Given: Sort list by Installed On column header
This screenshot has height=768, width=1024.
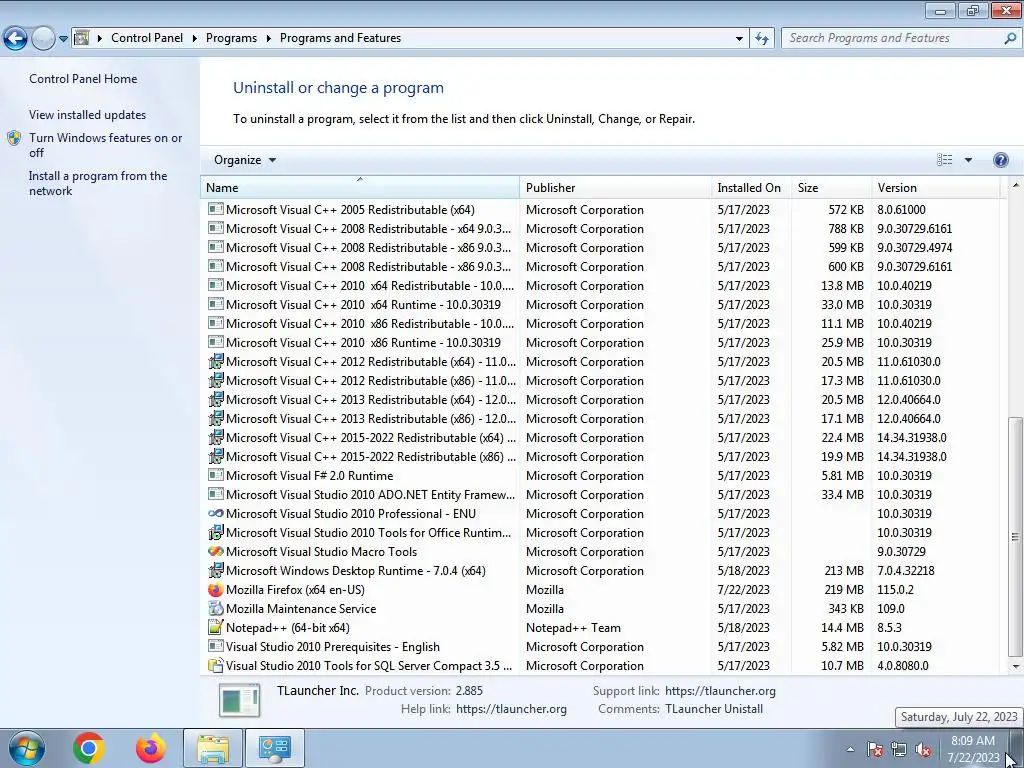Looking at the screenshot, I should [751, 187].
